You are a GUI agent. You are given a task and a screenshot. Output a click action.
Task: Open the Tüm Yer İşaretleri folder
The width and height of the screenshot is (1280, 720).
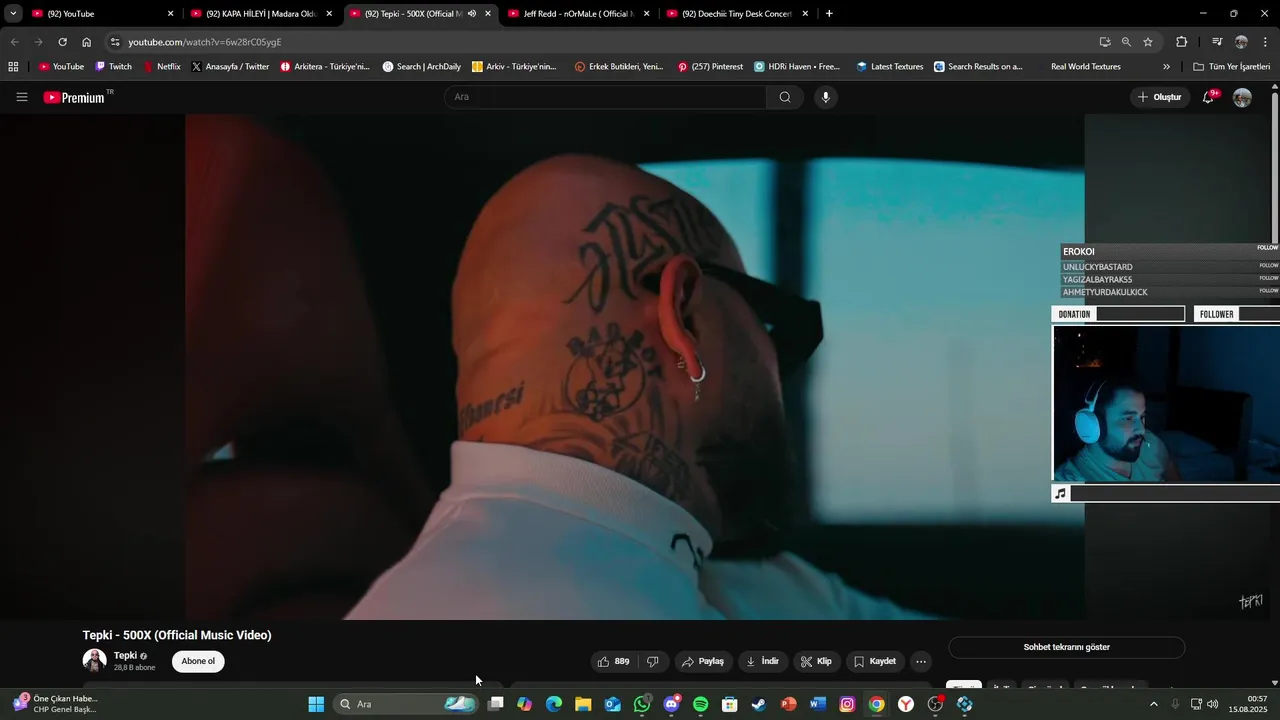pyautogui.click(x=1231, y=67)
